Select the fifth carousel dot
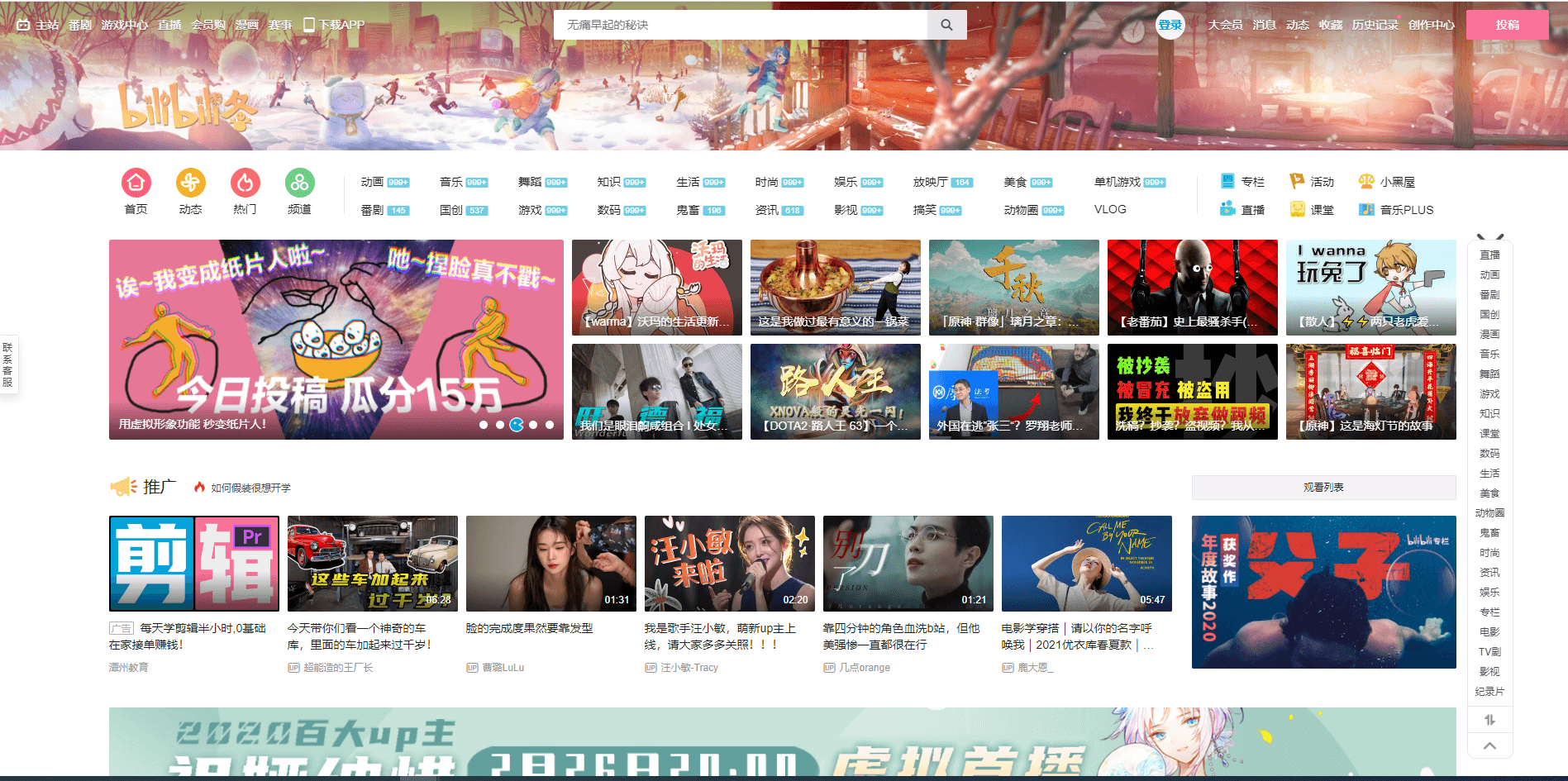 coord(550,425)
